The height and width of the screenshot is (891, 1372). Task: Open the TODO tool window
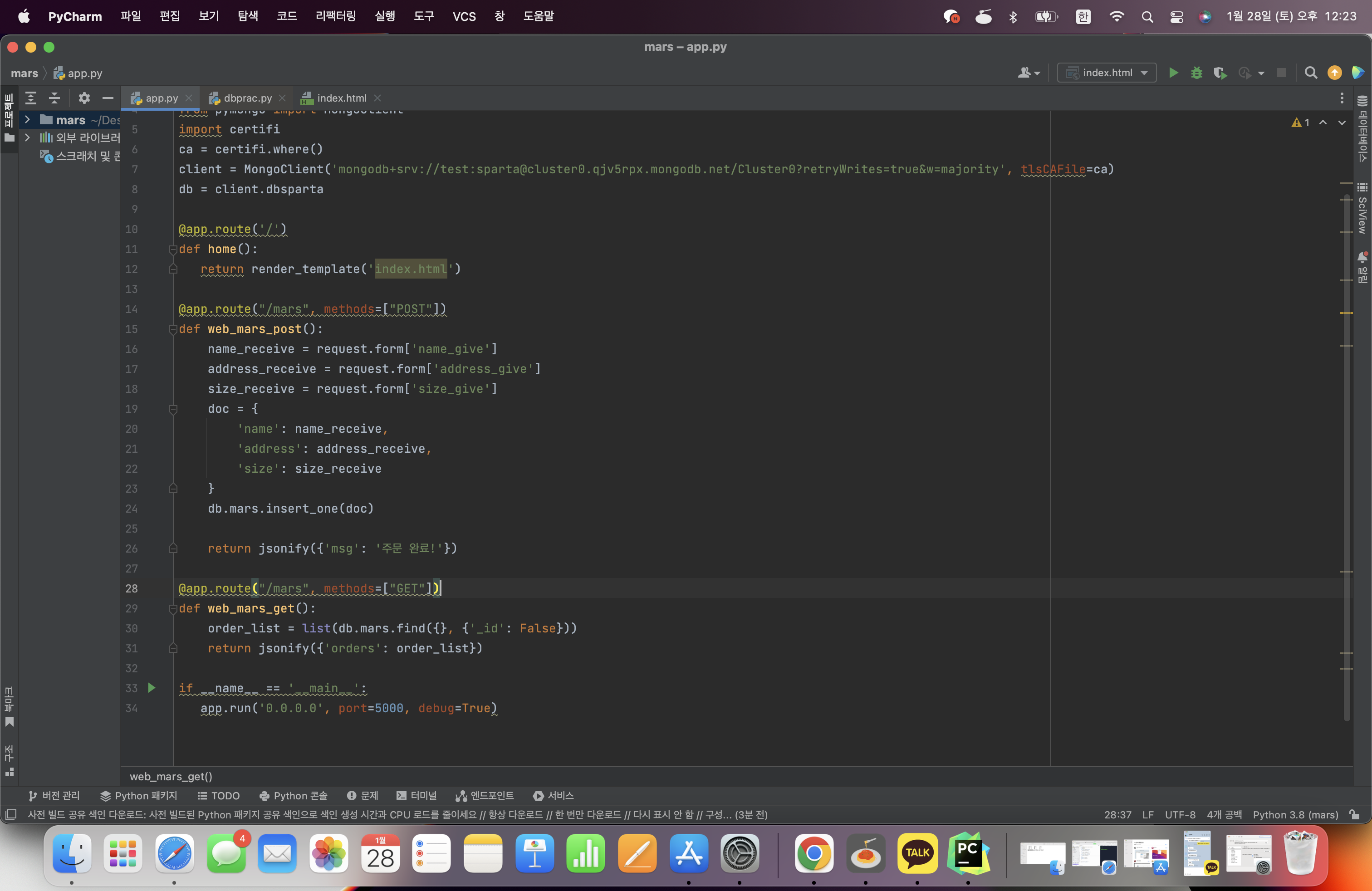coord(219,795)
